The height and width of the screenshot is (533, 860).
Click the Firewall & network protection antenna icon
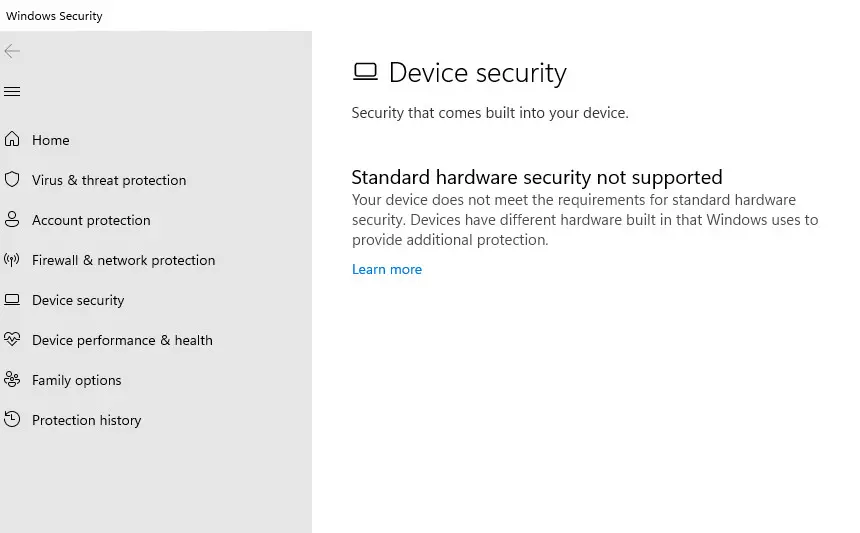(x=12, y=260)
